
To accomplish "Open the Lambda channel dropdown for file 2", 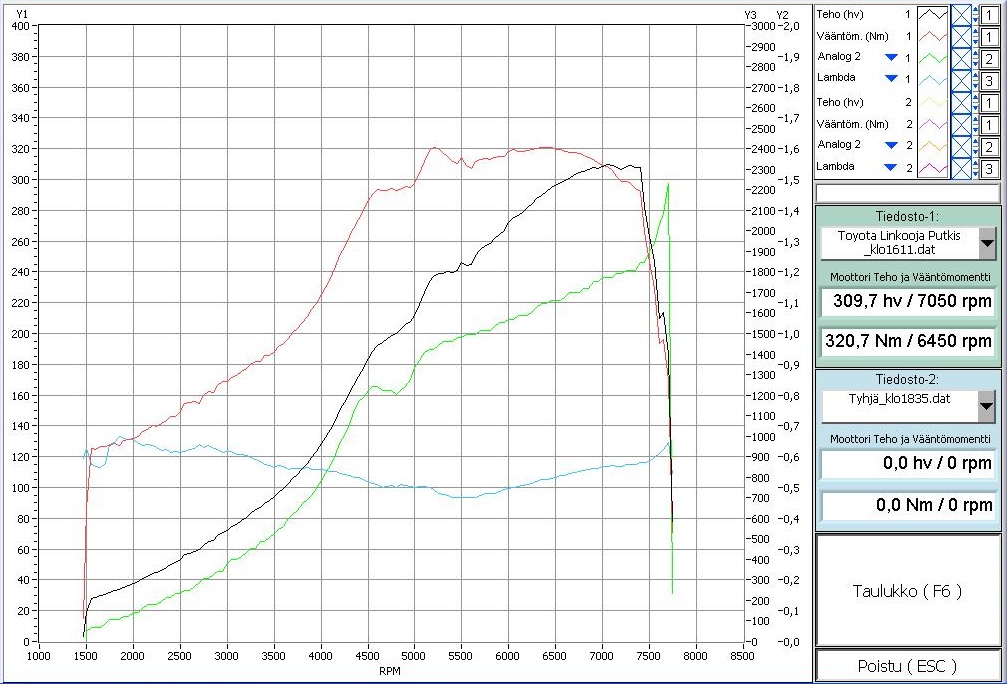I will [x=891, y=167].
